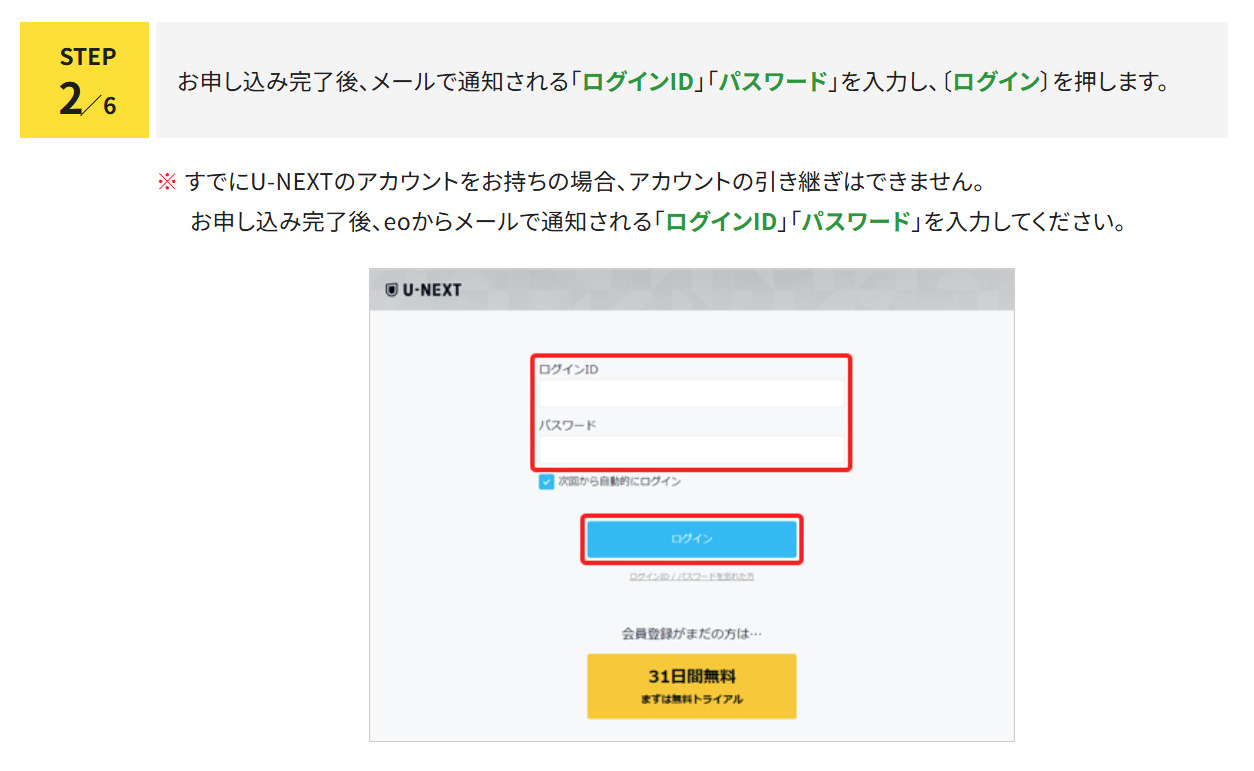Focus the パスワード input field
This screenshot has width=1254, height=771.
click(690, 450)
